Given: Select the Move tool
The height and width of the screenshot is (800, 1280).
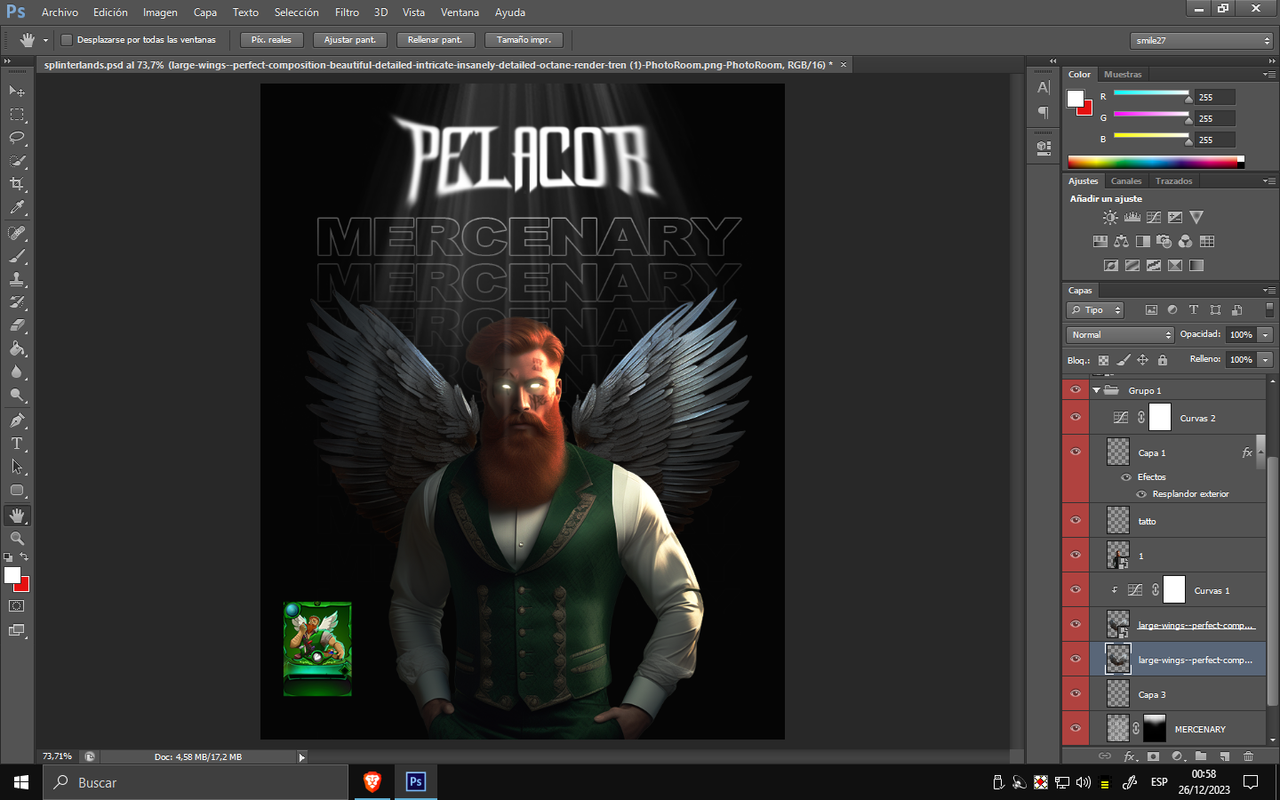Looking at the screenshot, I should tap(17, 91).
